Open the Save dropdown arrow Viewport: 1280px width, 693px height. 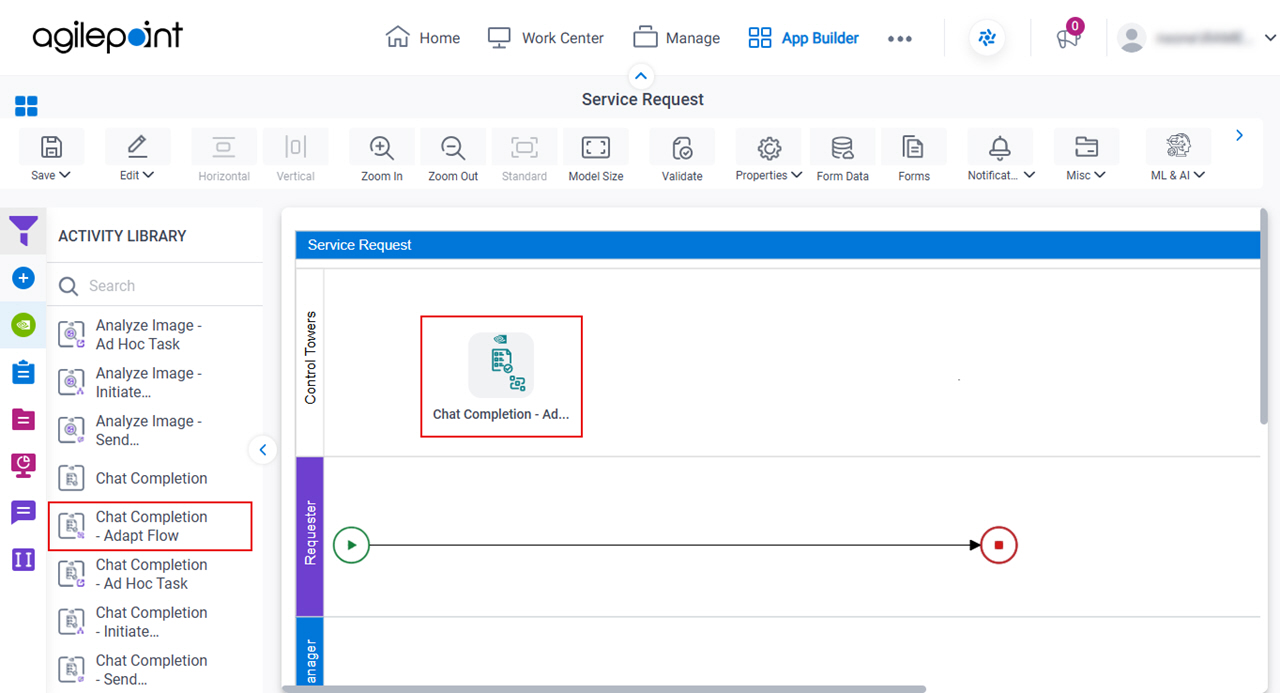coord(66,175)
